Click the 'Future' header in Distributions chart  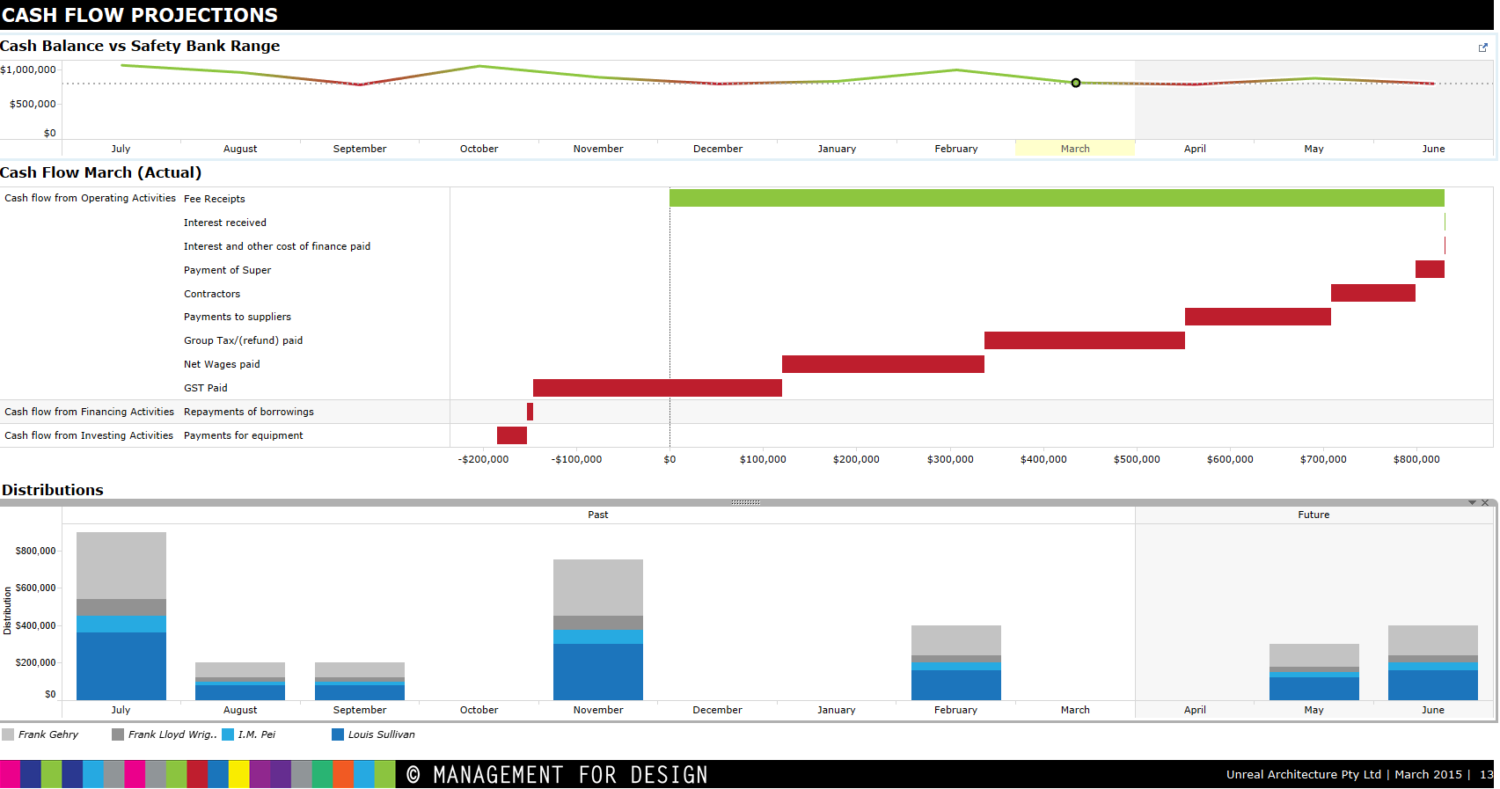(1314, 514)
